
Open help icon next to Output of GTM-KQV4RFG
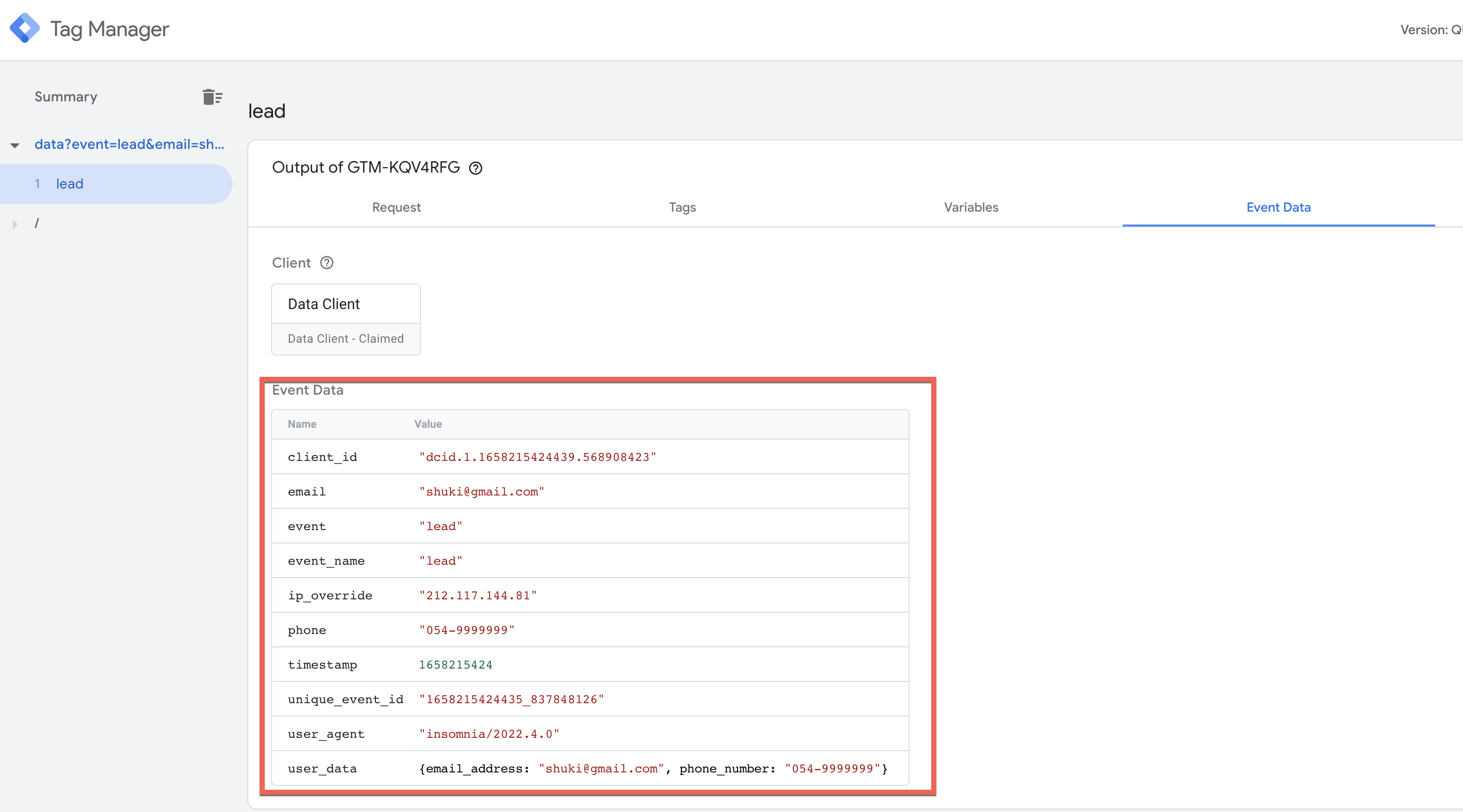coord(475,168)
